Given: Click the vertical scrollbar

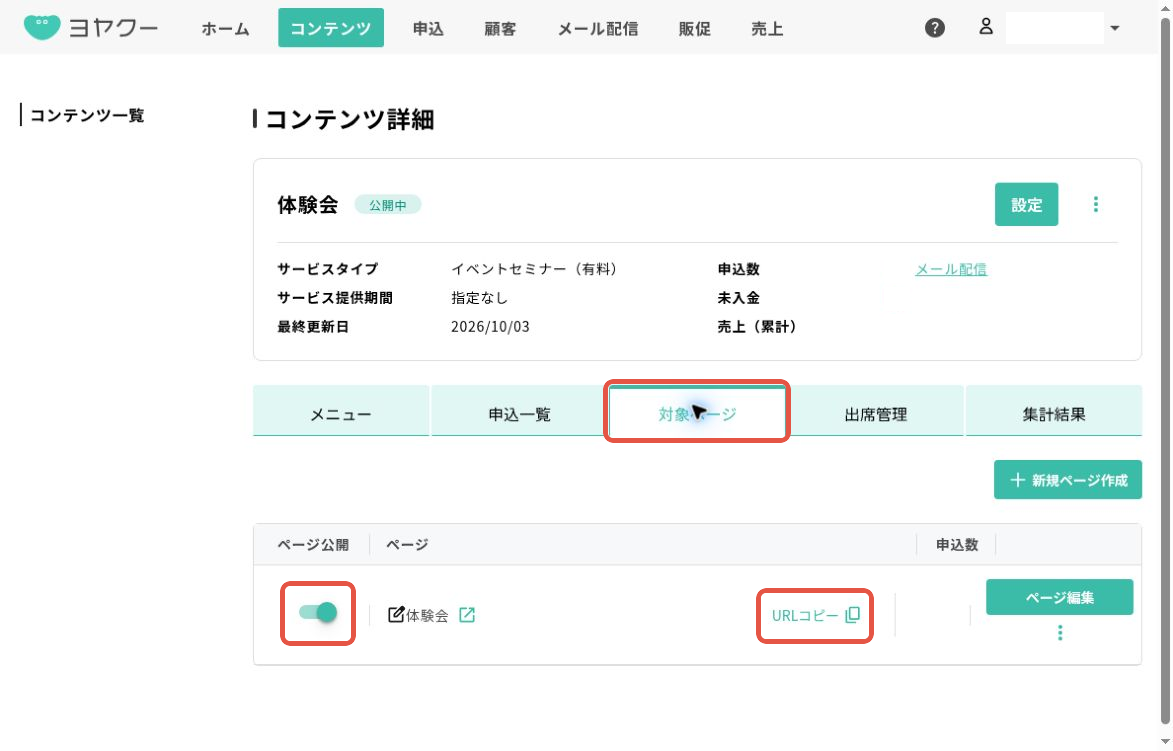Looking at the screenshot, I should 1166,372.
